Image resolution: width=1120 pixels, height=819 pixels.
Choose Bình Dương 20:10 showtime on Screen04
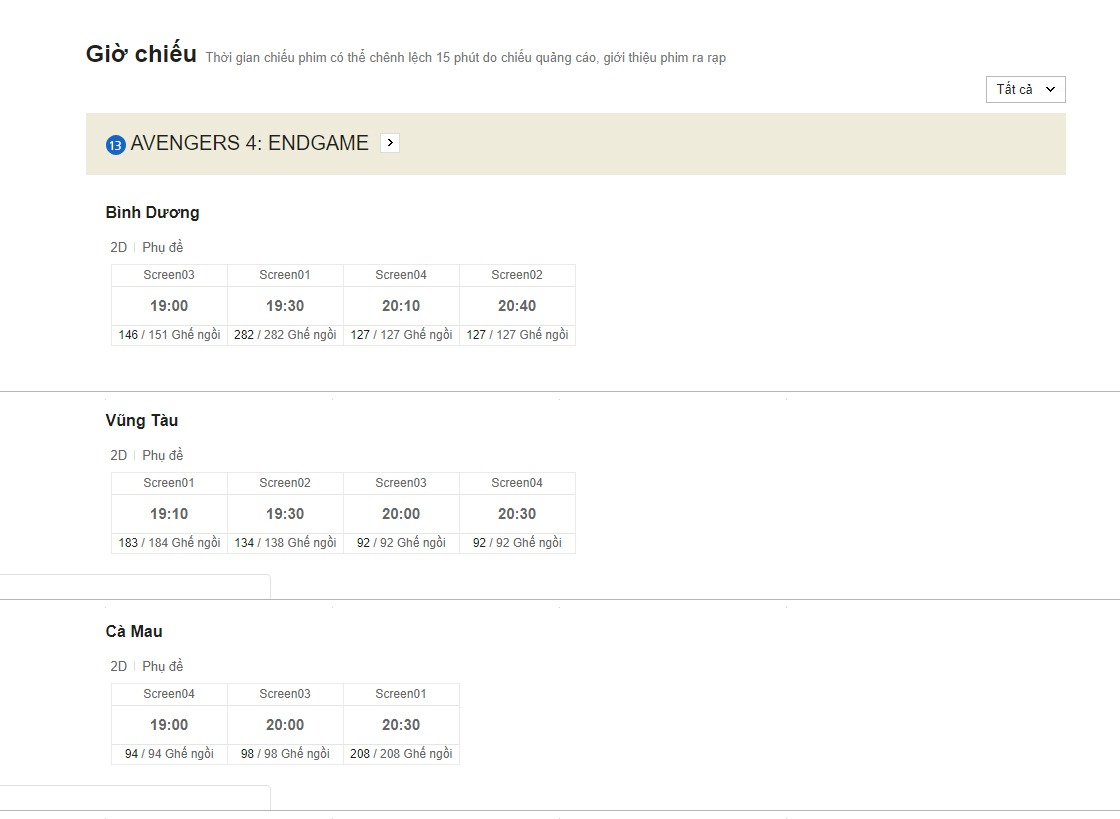click(x=401, y=306)
